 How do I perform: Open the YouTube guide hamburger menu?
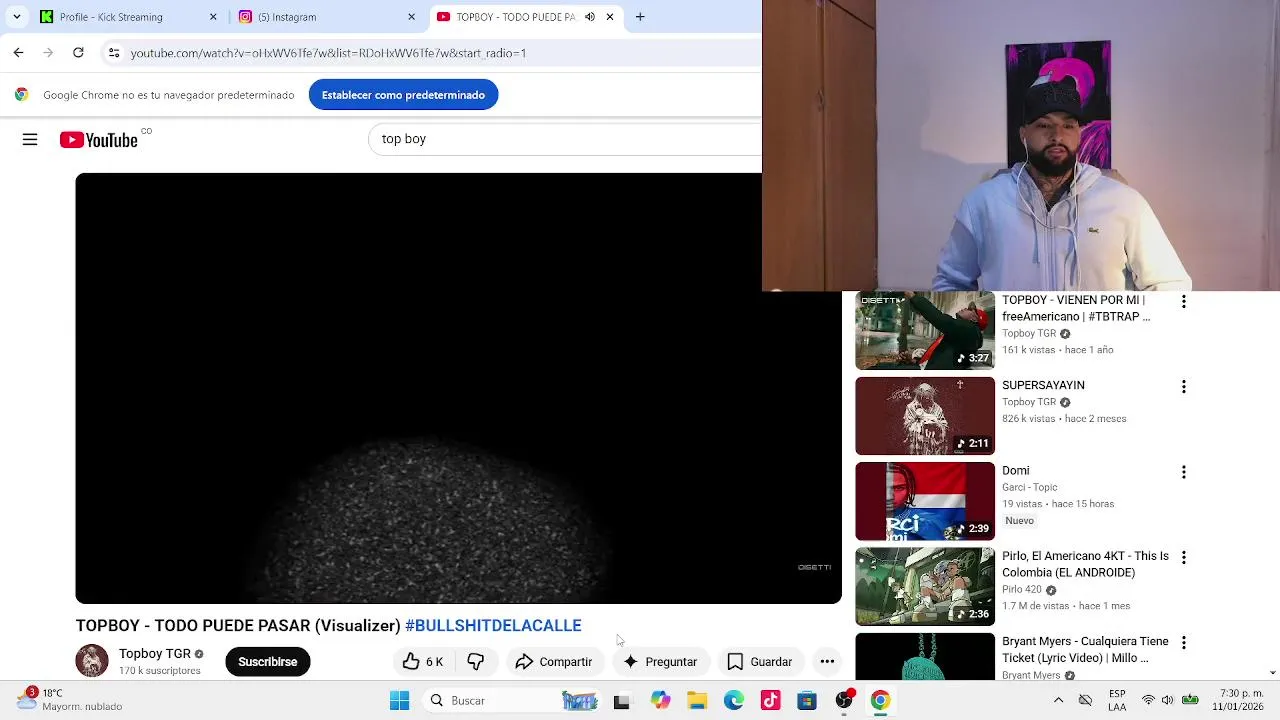click(x=30, y=140)
